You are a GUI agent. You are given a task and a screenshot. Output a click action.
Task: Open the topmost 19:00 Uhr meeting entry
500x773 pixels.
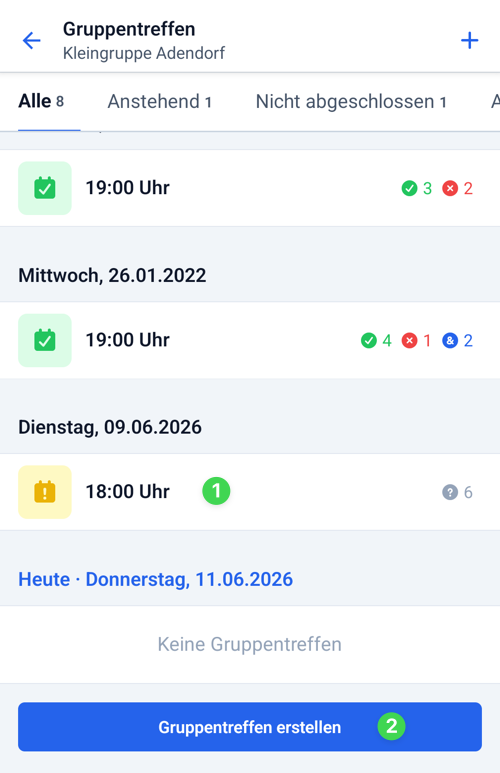click(250, 188)
